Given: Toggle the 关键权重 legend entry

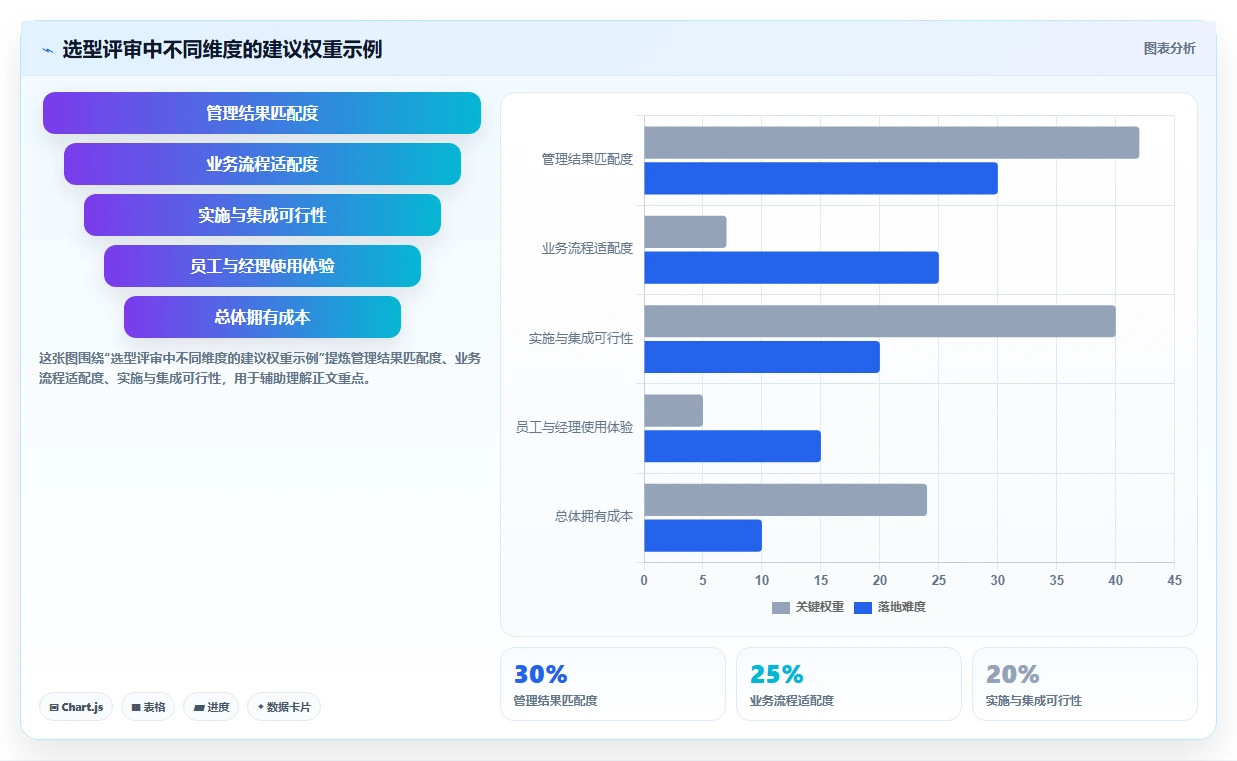Looking at the screenshot, I should 808,607.
